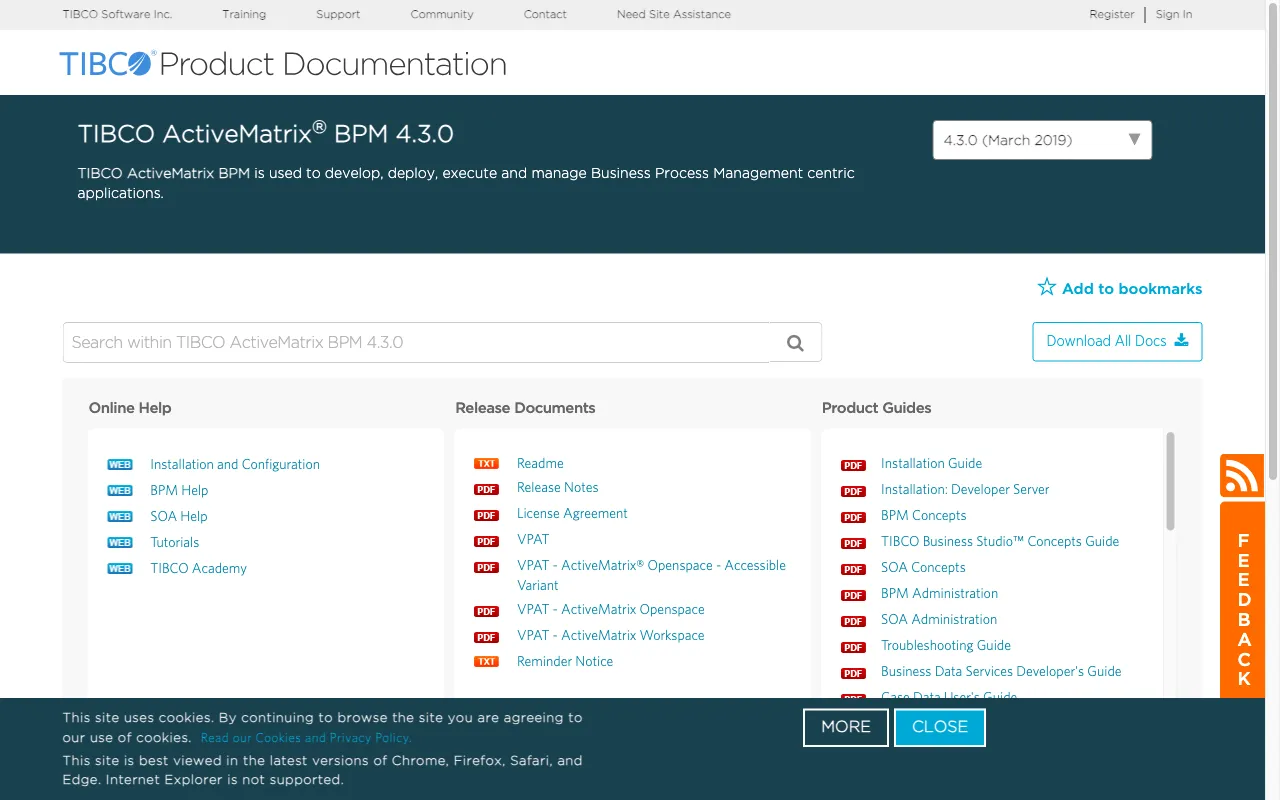Click the Add to bookmarks star icon
The height and width of the screenshot is (800, 1280).
[x=1047, y=287]
